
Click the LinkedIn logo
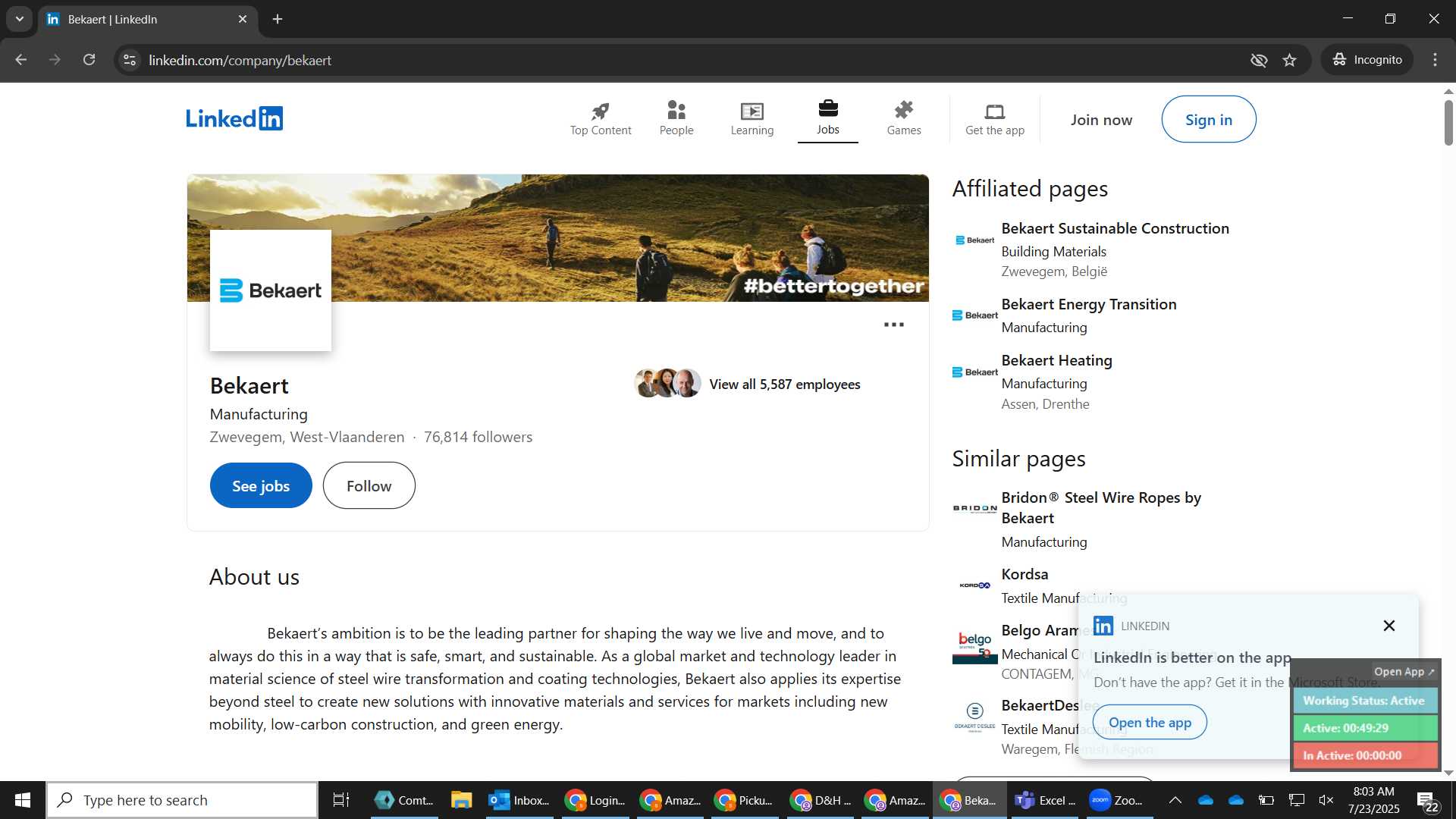234,119
